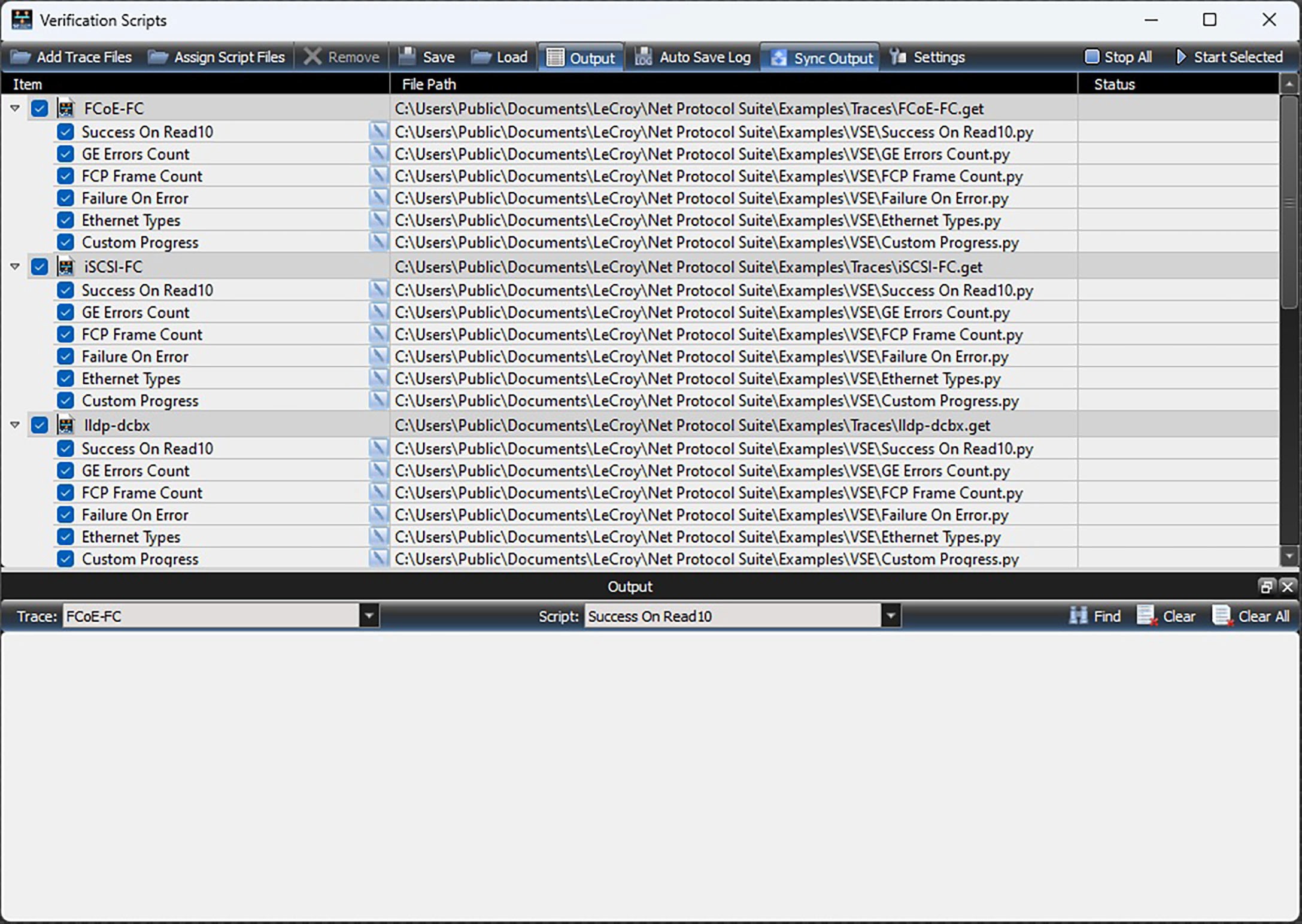
Task: Click the vertical scrollbar thumb in list
Action: coord(1289,202)
